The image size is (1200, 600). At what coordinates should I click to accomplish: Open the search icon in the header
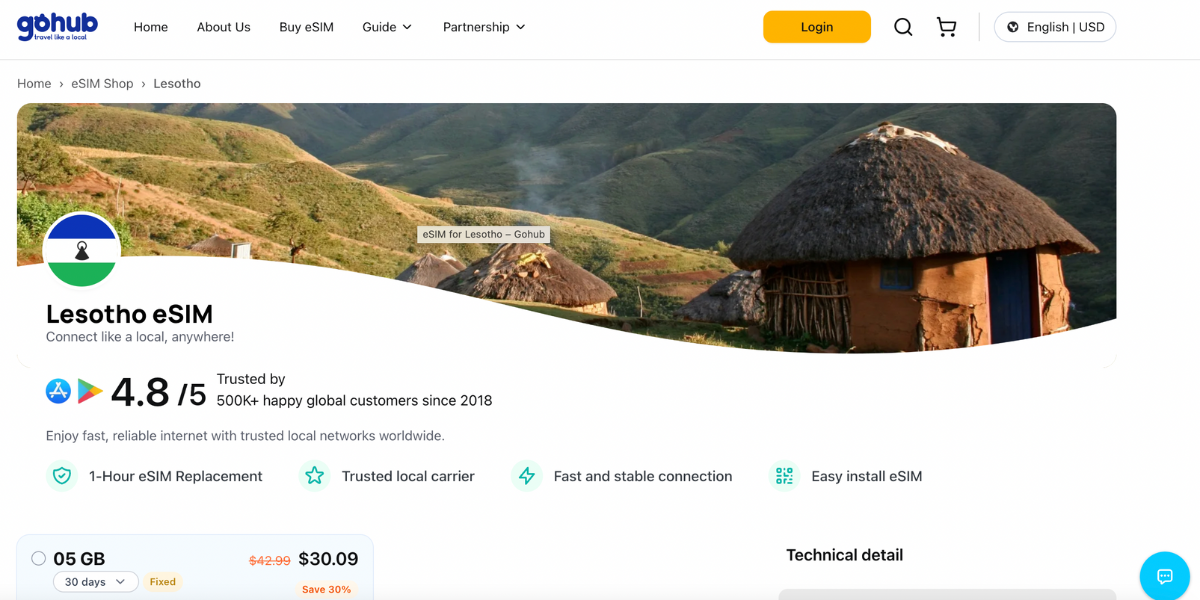click(x=902, y=27)
